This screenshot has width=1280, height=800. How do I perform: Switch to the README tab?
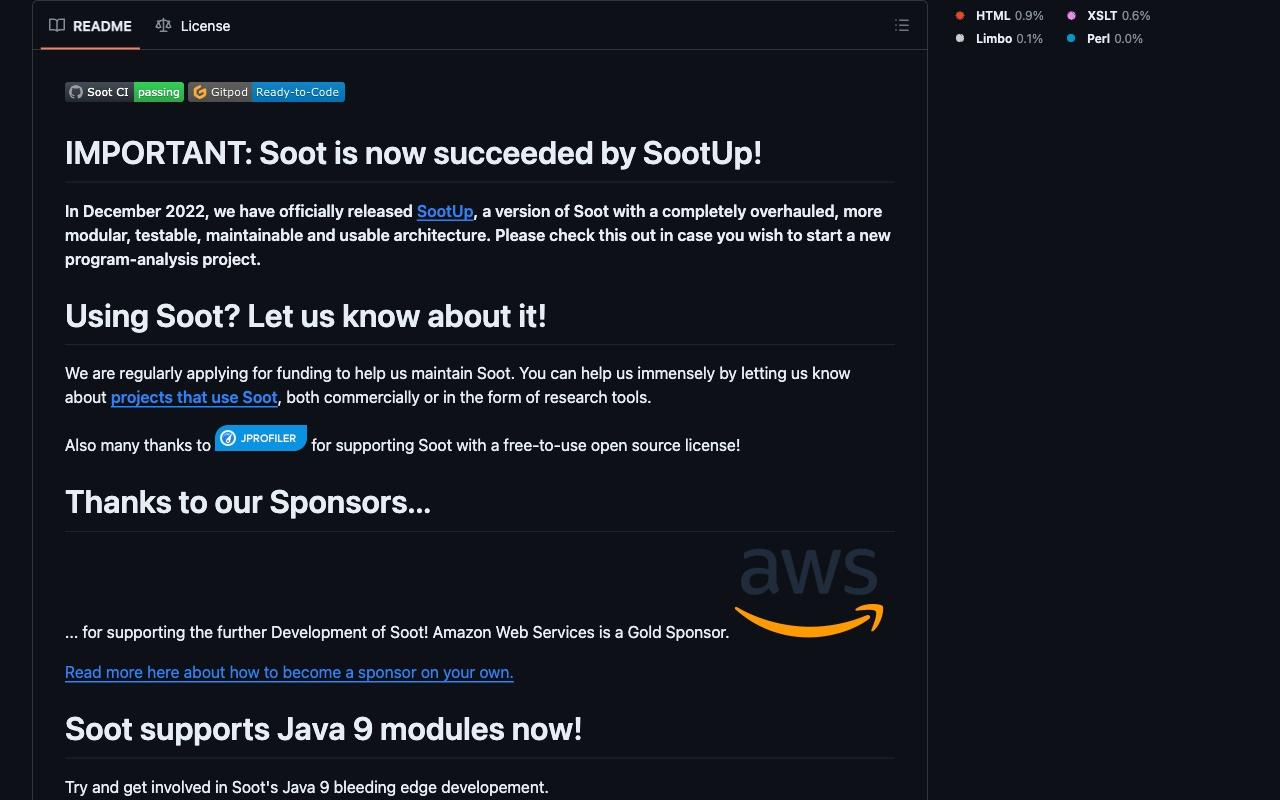click(x=91, y=26)
